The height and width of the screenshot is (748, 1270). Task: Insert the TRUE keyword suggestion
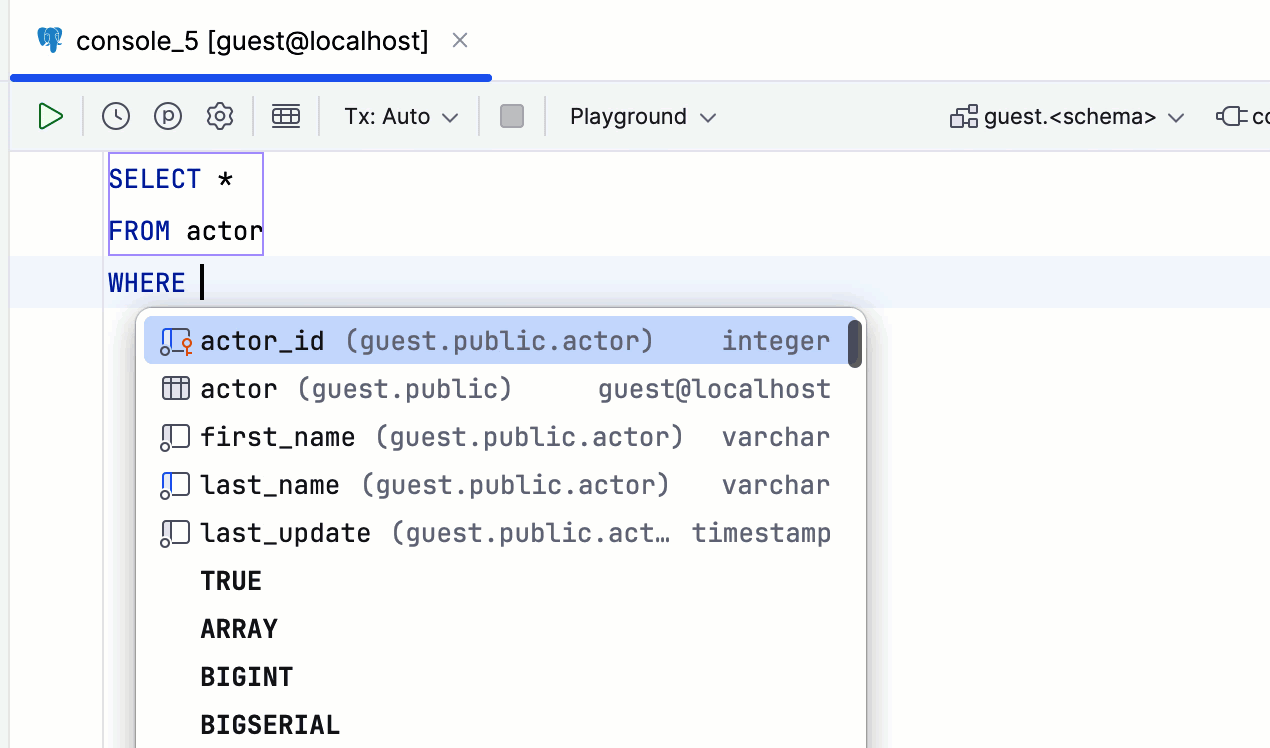pyautogui.click(x=231, y=582)
